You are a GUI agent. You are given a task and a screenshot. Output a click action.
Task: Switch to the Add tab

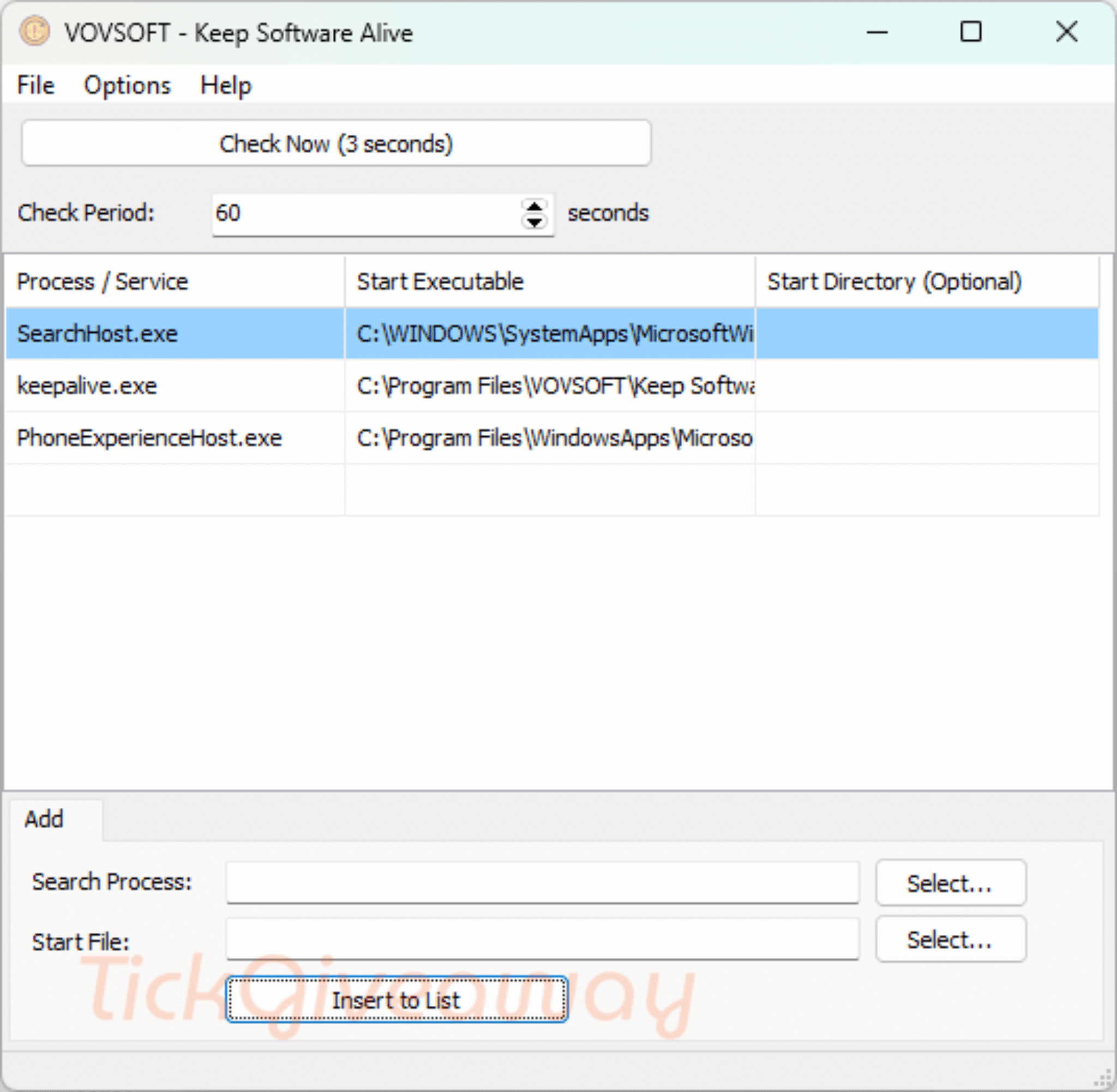(x=56, y=820)
